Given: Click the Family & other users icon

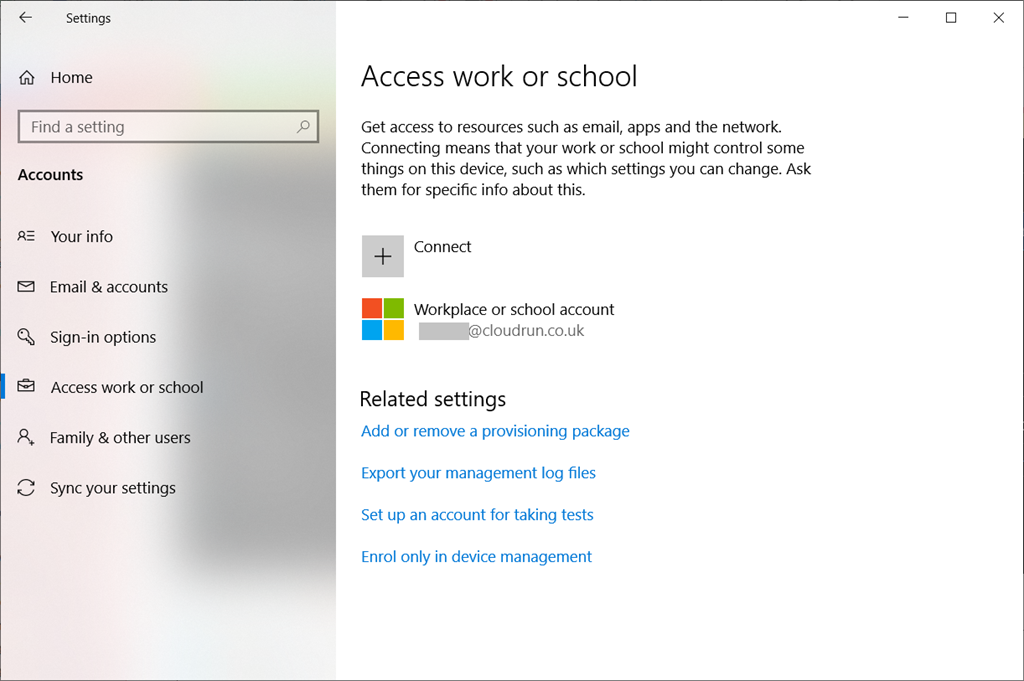Looking at the screenshot, I should [x=27, y=438].
